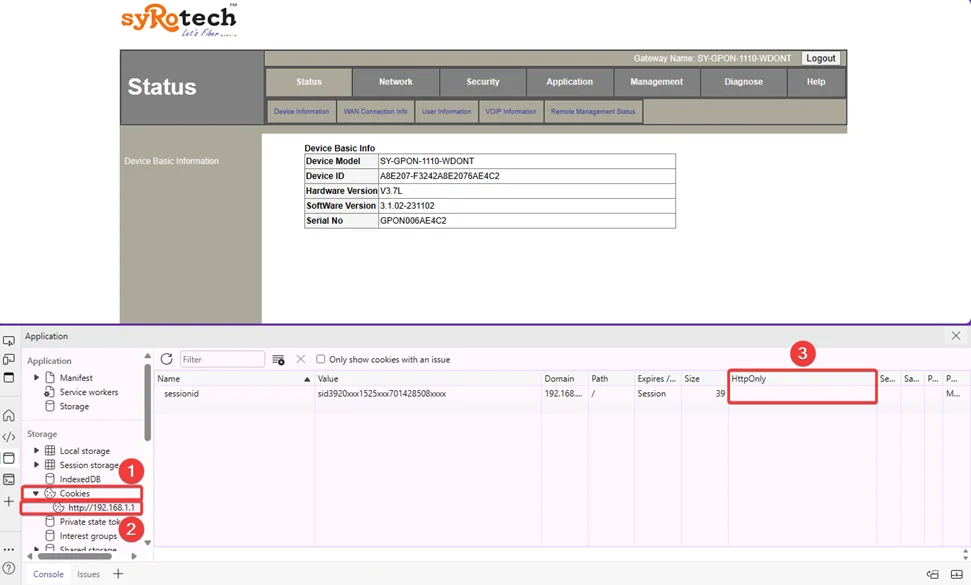The image size is (971, 585).
Task: Open User Information sub-tab
Action: tap(446, 111)
